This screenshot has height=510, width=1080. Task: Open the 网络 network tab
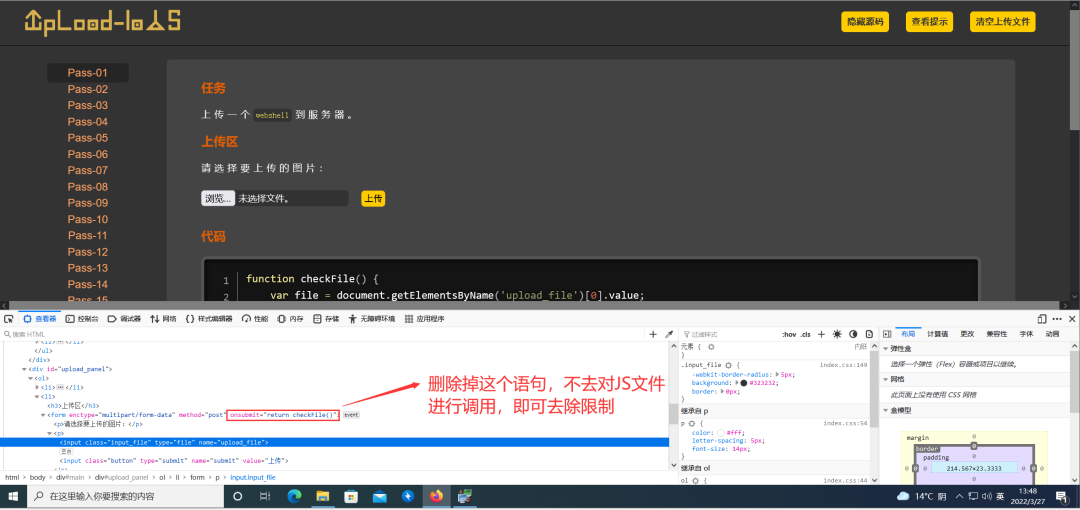162,319
